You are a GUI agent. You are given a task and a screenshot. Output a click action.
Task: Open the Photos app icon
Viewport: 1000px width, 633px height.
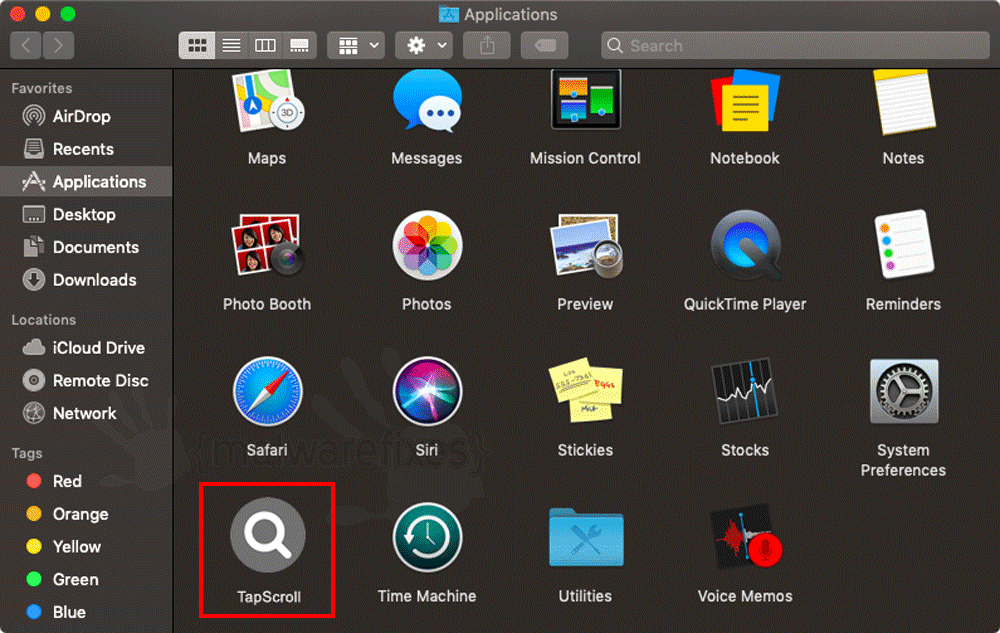427,245
